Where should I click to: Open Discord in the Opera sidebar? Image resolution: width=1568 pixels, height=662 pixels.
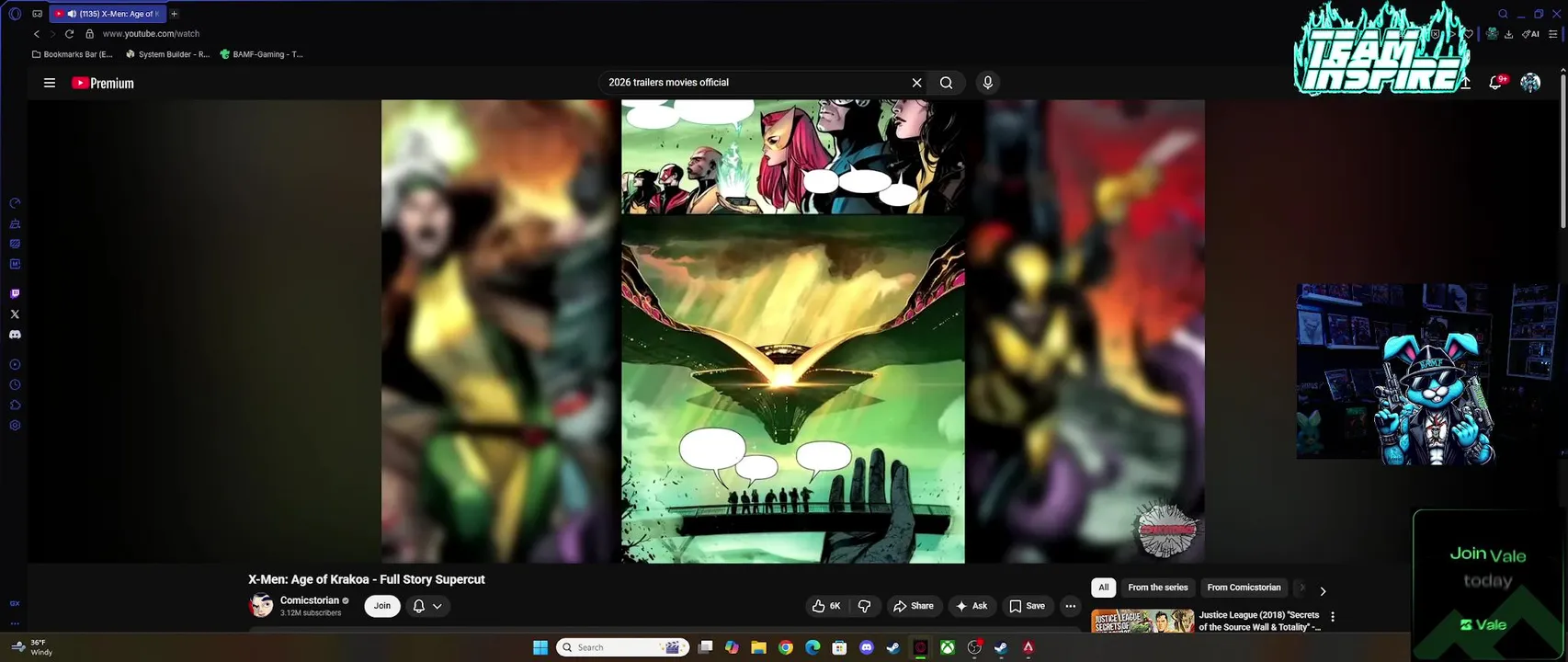coord(15,335)
